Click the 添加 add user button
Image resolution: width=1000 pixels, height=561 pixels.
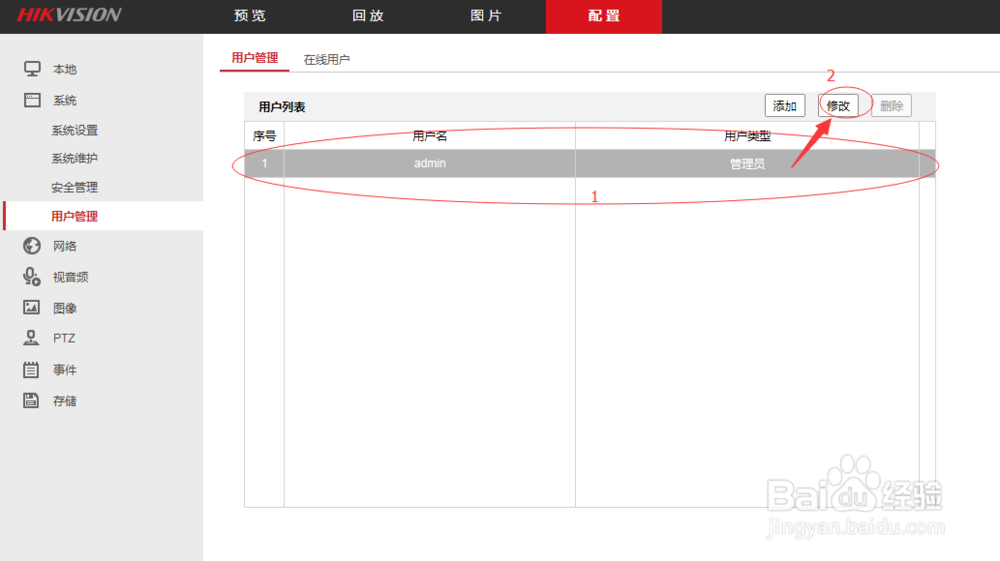click(785, 106)
